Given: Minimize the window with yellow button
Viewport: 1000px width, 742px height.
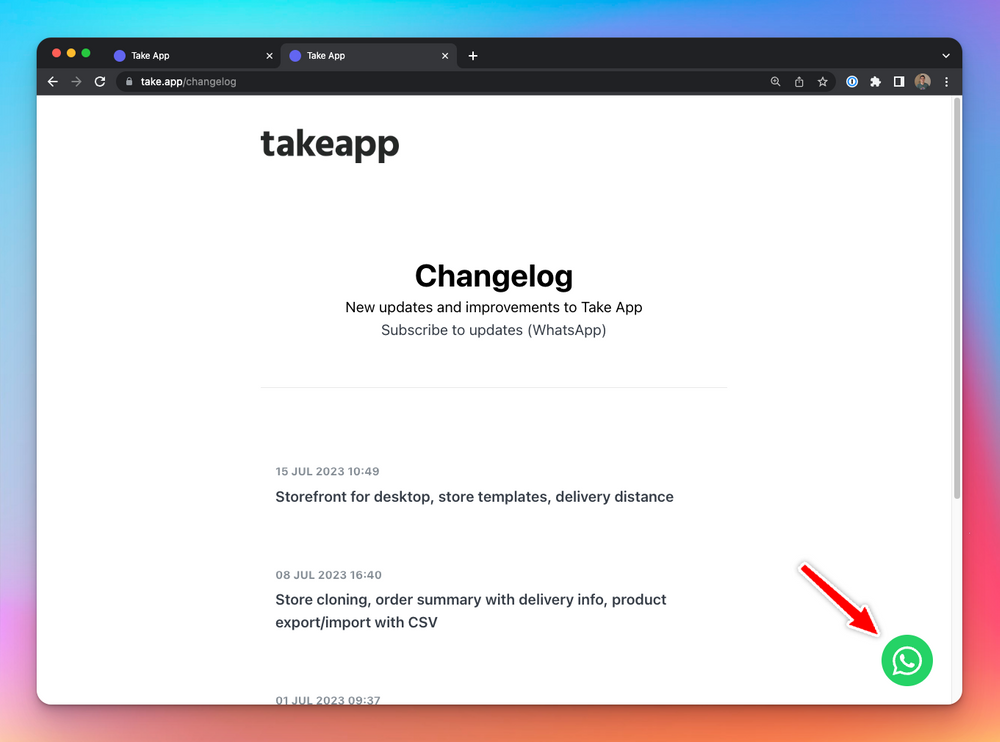Looking at the screenshot, I should pos(71,53).
